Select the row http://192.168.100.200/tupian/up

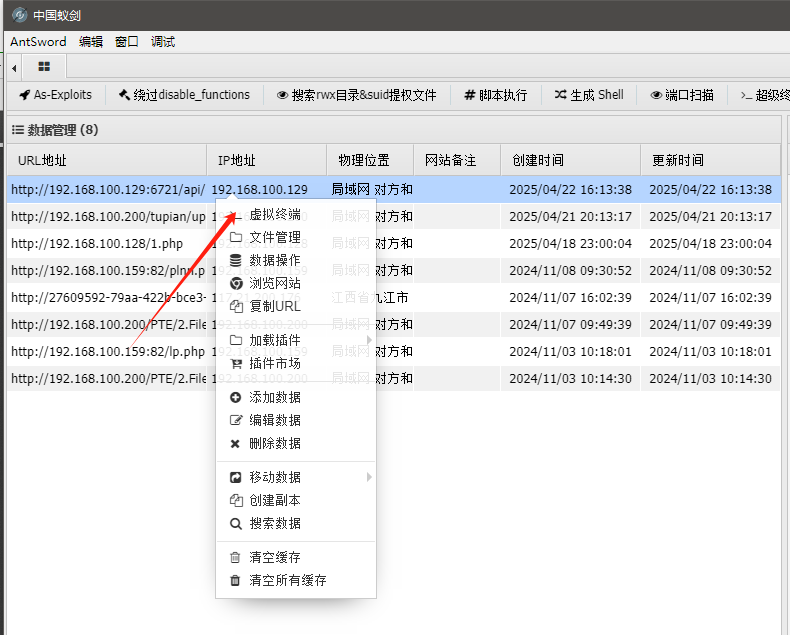pos(393,216)
